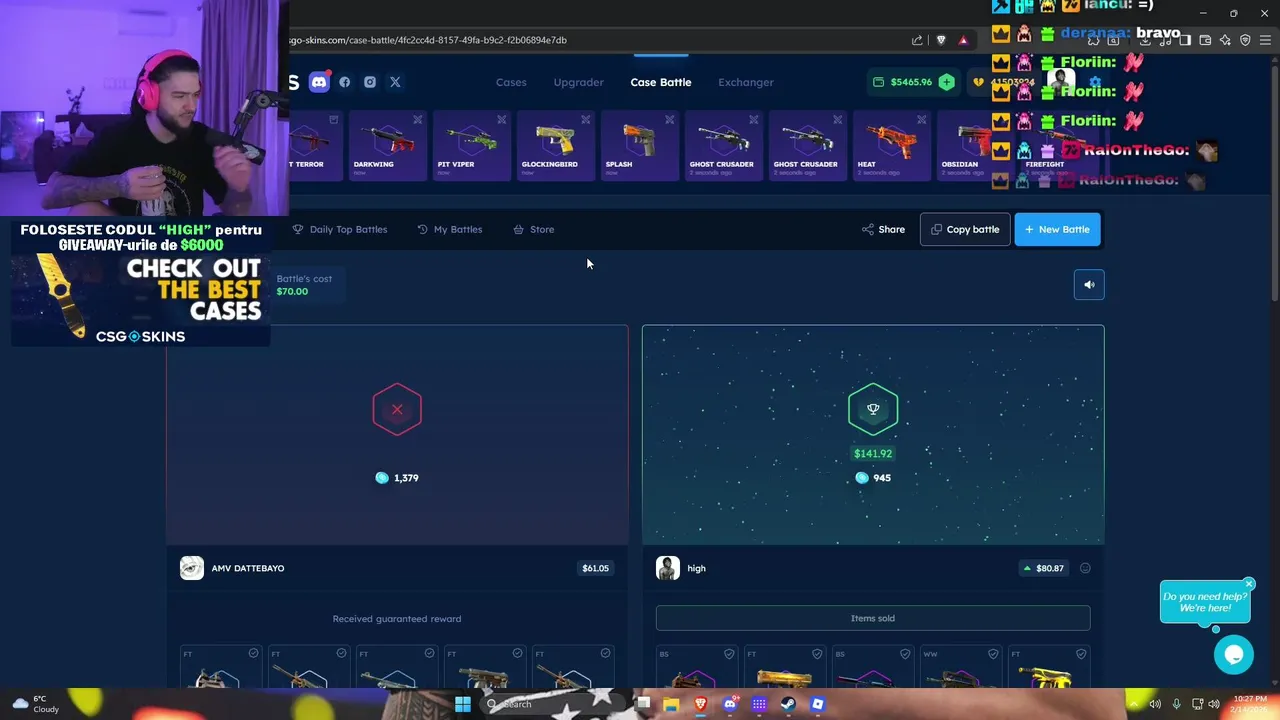
Task: Open Discord from the taskbar
Action: [x=730, y=704]
